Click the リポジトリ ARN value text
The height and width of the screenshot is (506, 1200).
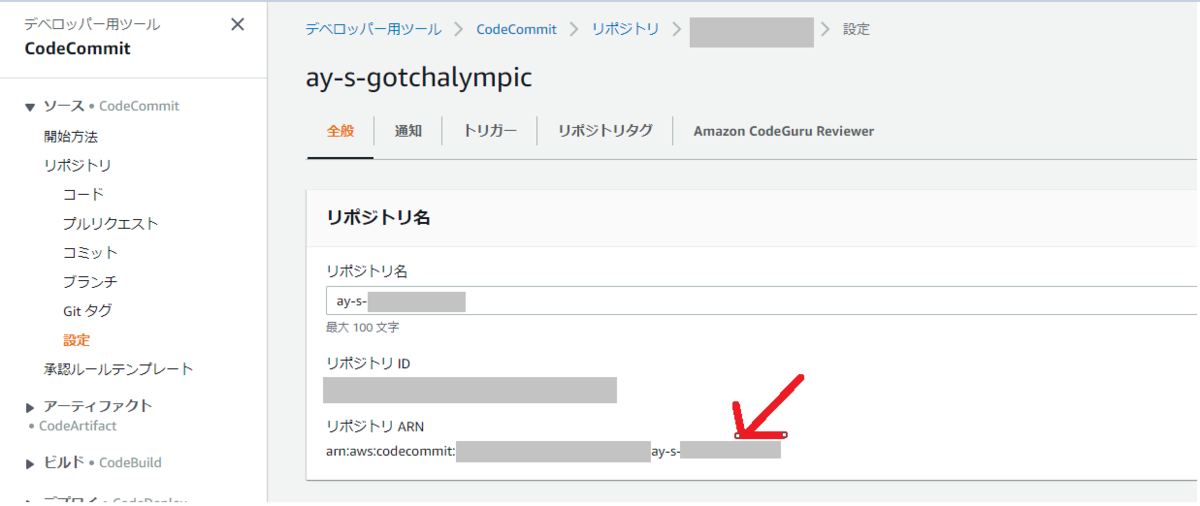click(553, 452)
